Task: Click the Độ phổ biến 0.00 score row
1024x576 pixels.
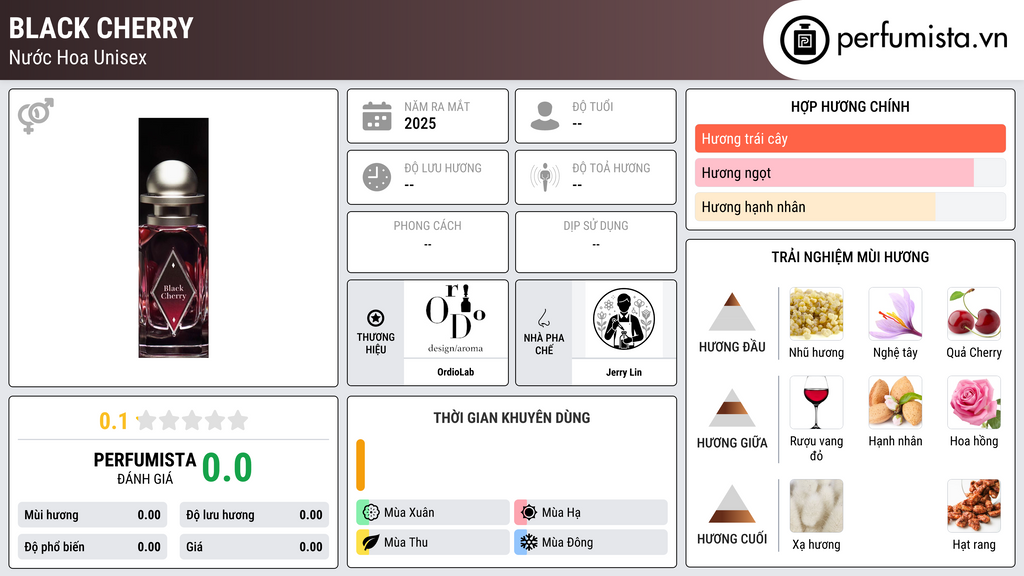Action: coord(93,547)
